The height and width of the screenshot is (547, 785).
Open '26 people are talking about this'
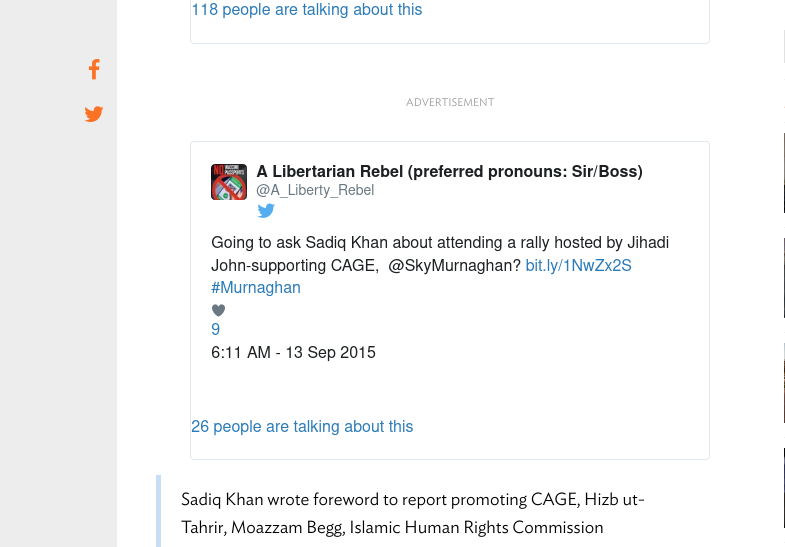click(x=302, y=427)
